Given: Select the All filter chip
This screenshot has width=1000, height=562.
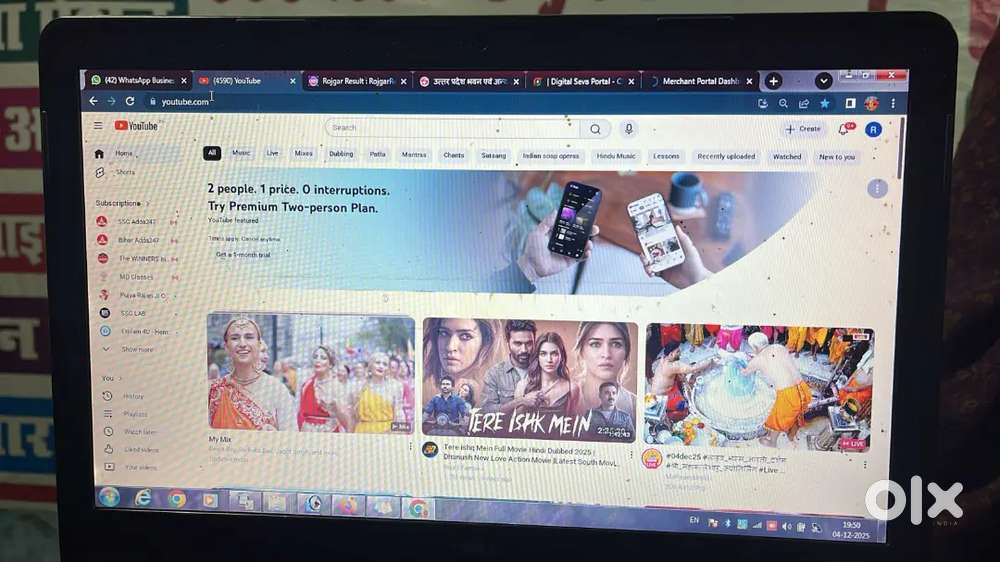Looking at the screenshot, I should pyautogui.click(x=212, y=153).
